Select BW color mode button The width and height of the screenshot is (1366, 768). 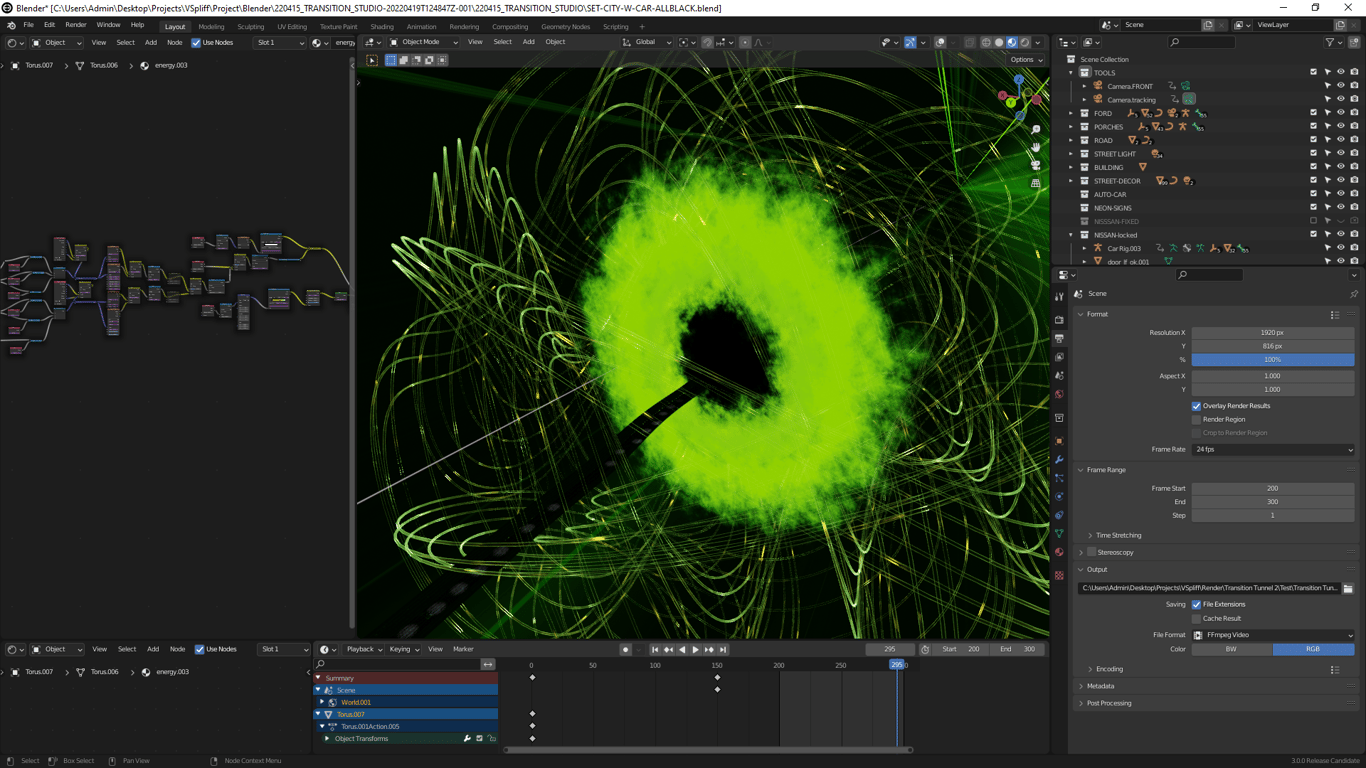click(x=1231, y=649)
